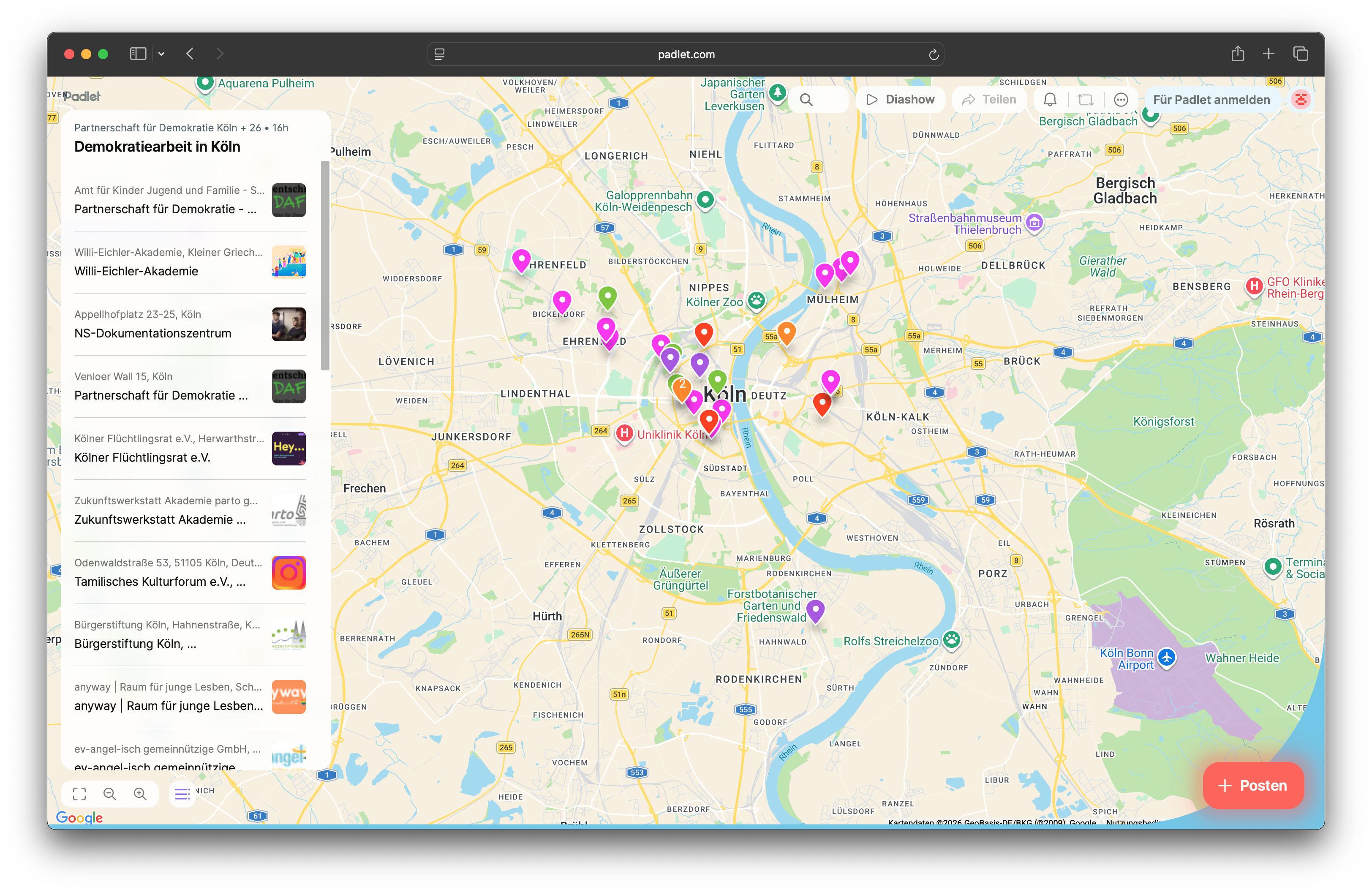Open Safari share sheet icon
This screenshot has width=1372, height=892.
pos(1238,54)
